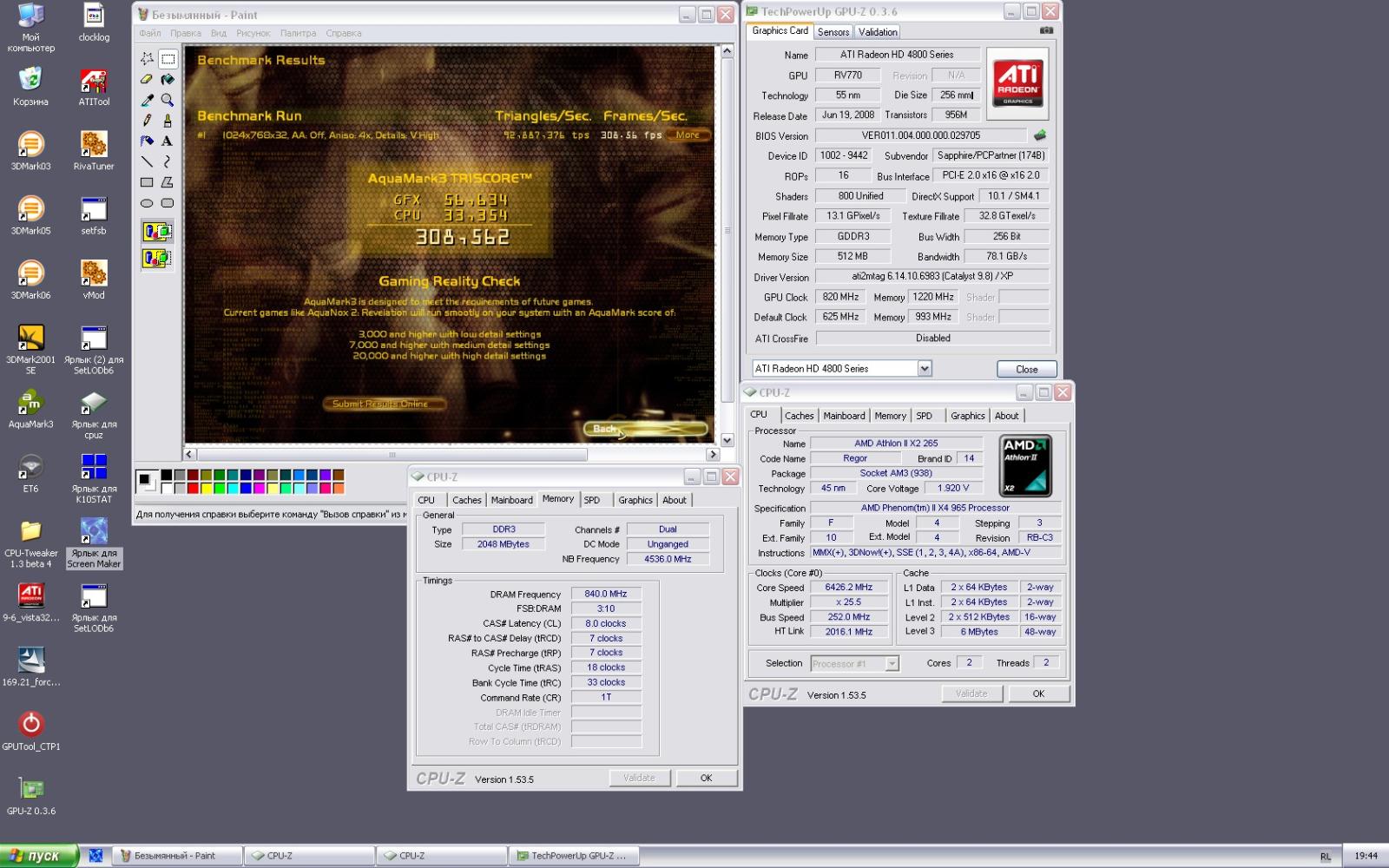The image size is (1389, 868).
Task: Click the GPU-Z screenshot camera icon
Action: point(1046,30)
